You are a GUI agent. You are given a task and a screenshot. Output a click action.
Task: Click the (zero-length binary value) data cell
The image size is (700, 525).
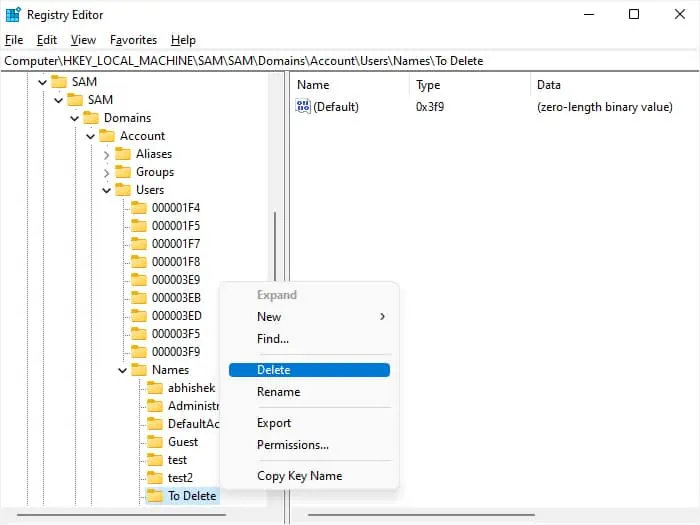604,107
